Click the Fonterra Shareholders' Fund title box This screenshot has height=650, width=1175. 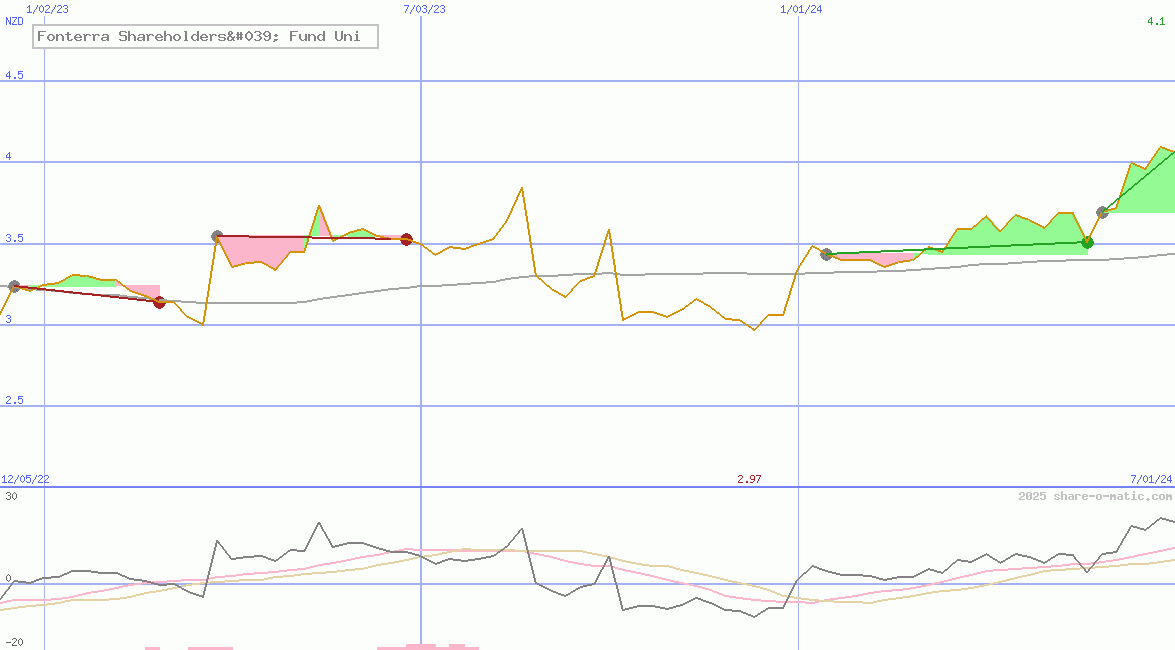(206, 37)
